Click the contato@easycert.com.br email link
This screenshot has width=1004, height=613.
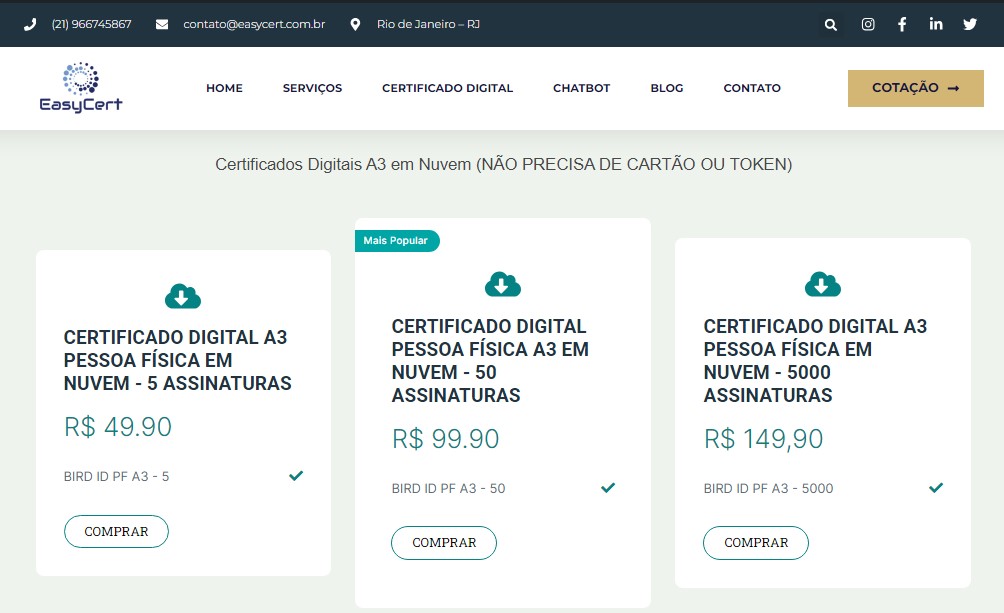(x=254, y=24)
